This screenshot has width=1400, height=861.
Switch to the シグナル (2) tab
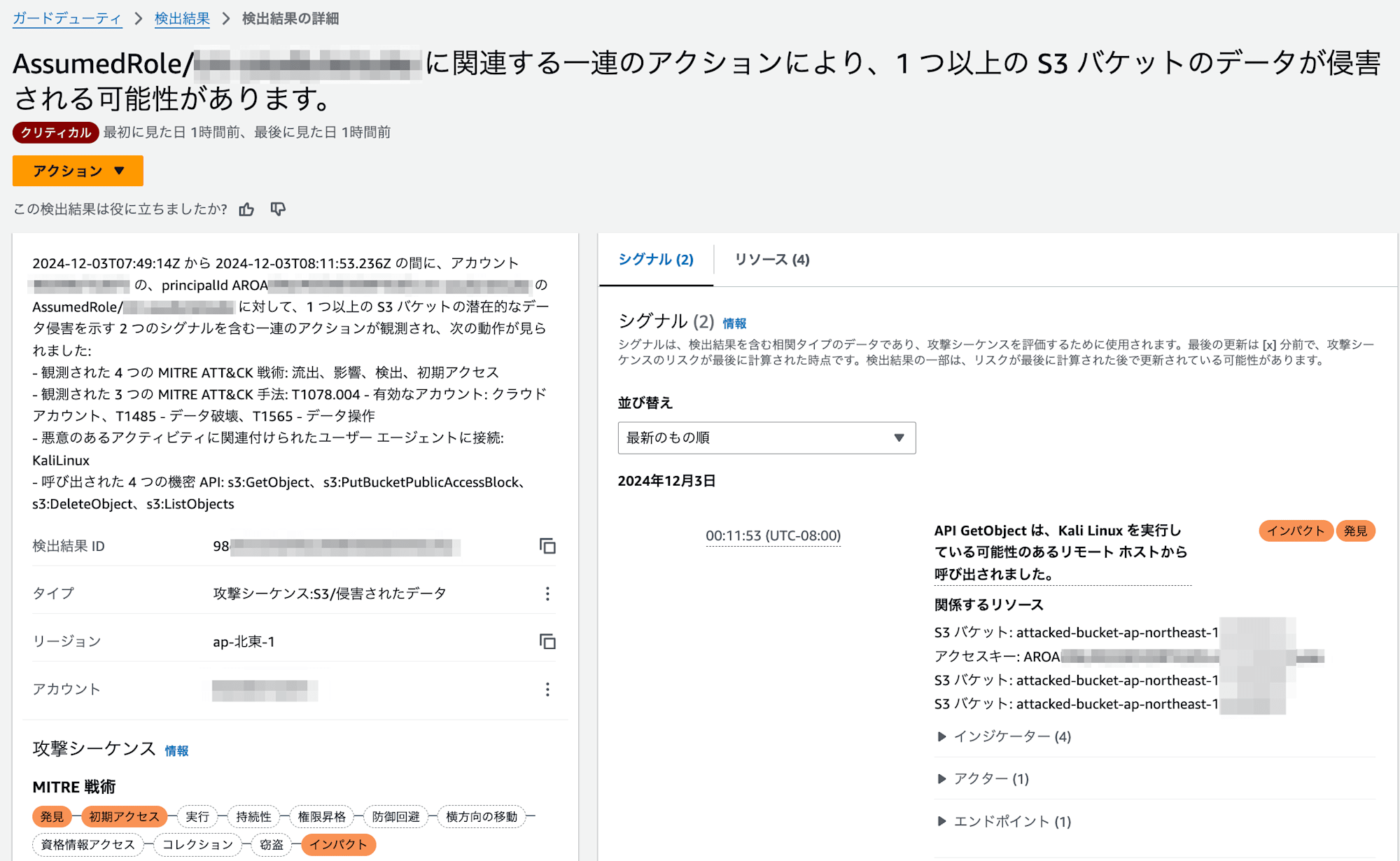click(x=656, y=260)
